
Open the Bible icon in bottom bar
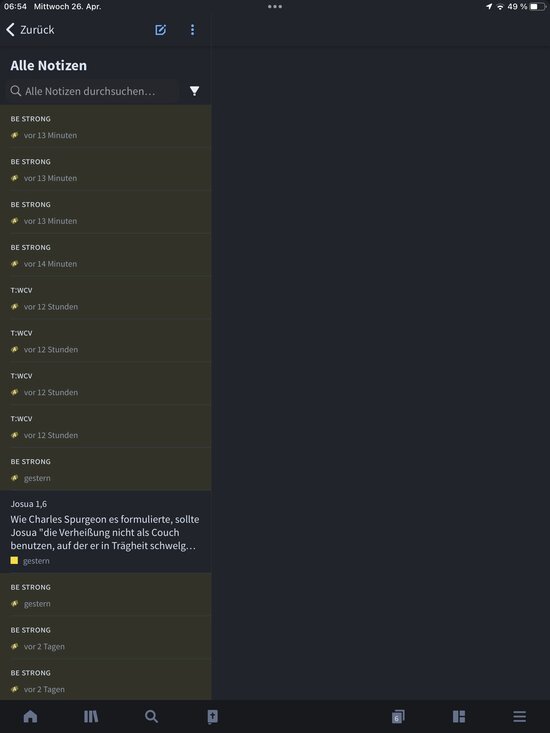click(x=213, y=716)
